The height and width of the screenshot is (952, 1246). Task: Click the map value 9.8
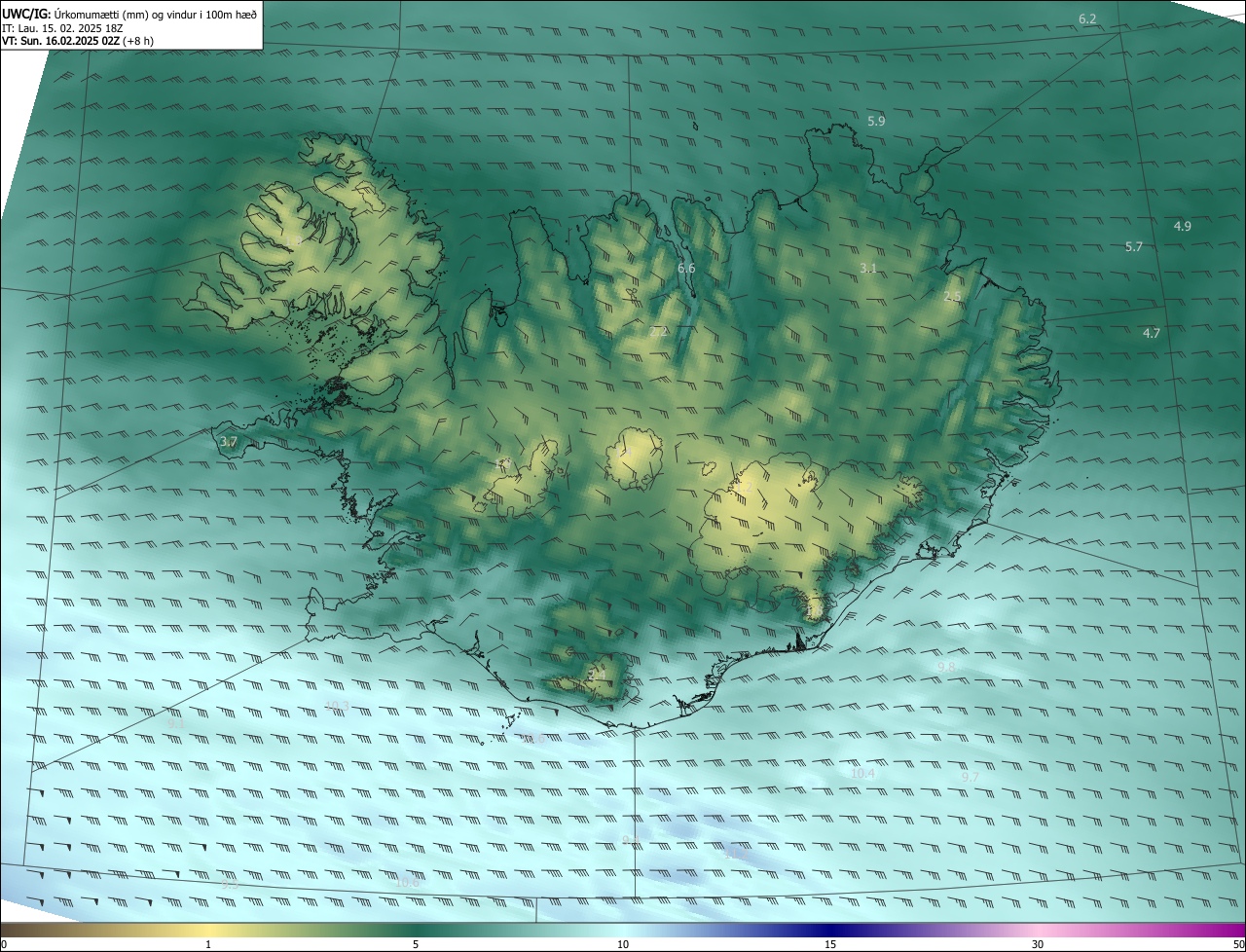pyautogui.click(x=946, y=667)
